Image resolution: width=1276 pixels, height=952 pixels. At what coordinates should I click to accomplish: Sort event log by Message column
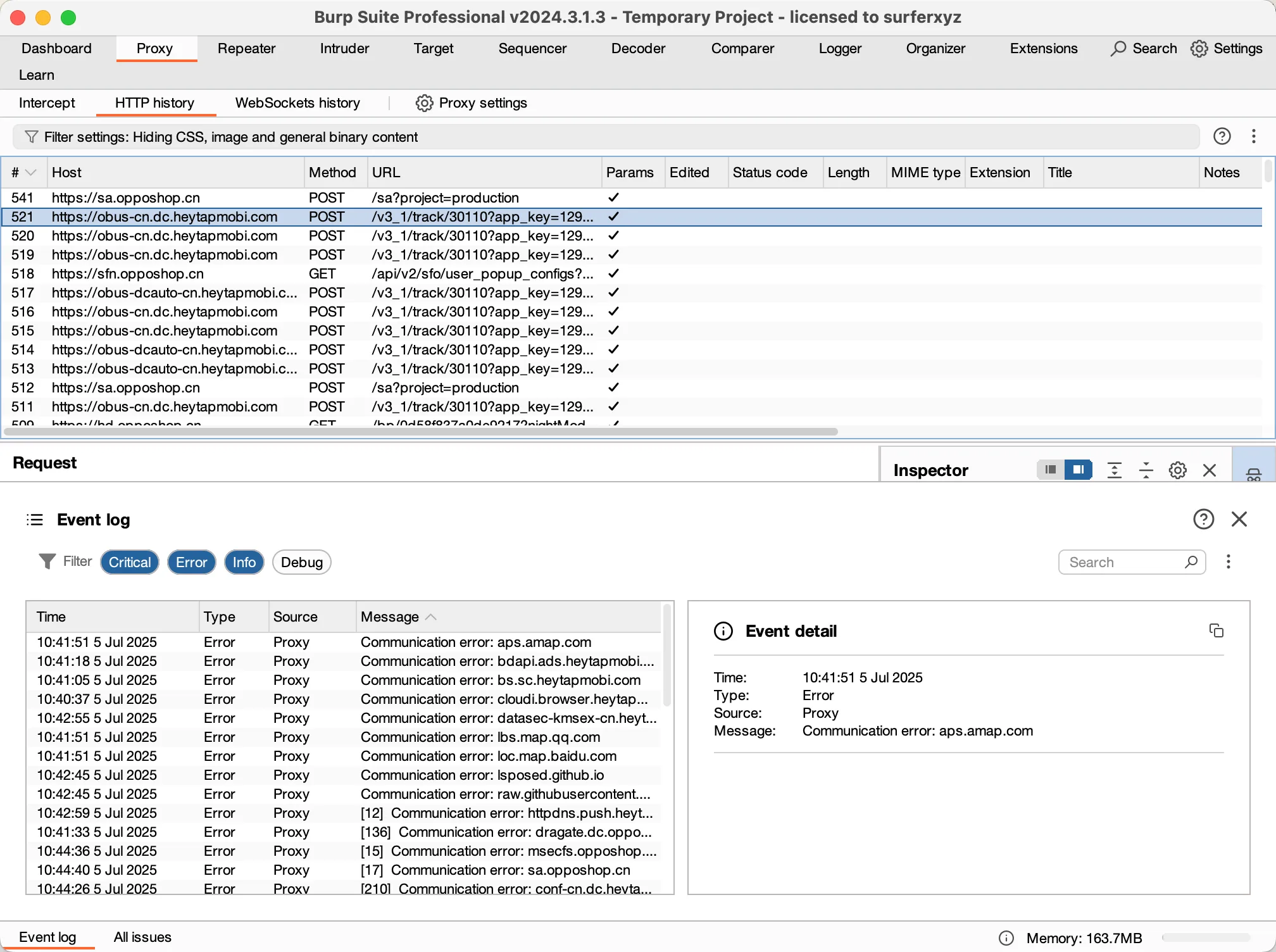coord(509,617)
